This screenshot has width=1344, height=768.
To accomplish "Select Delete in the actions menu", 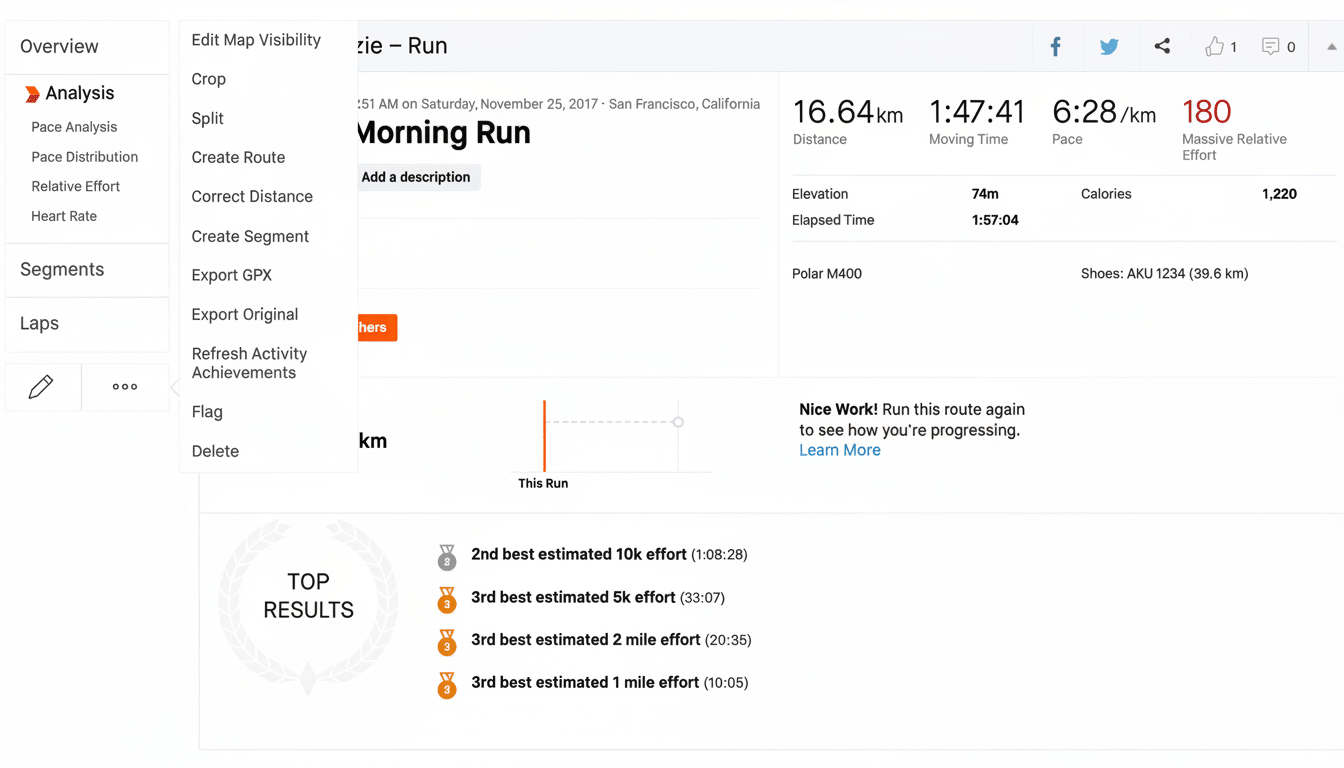I will [215, 451].
